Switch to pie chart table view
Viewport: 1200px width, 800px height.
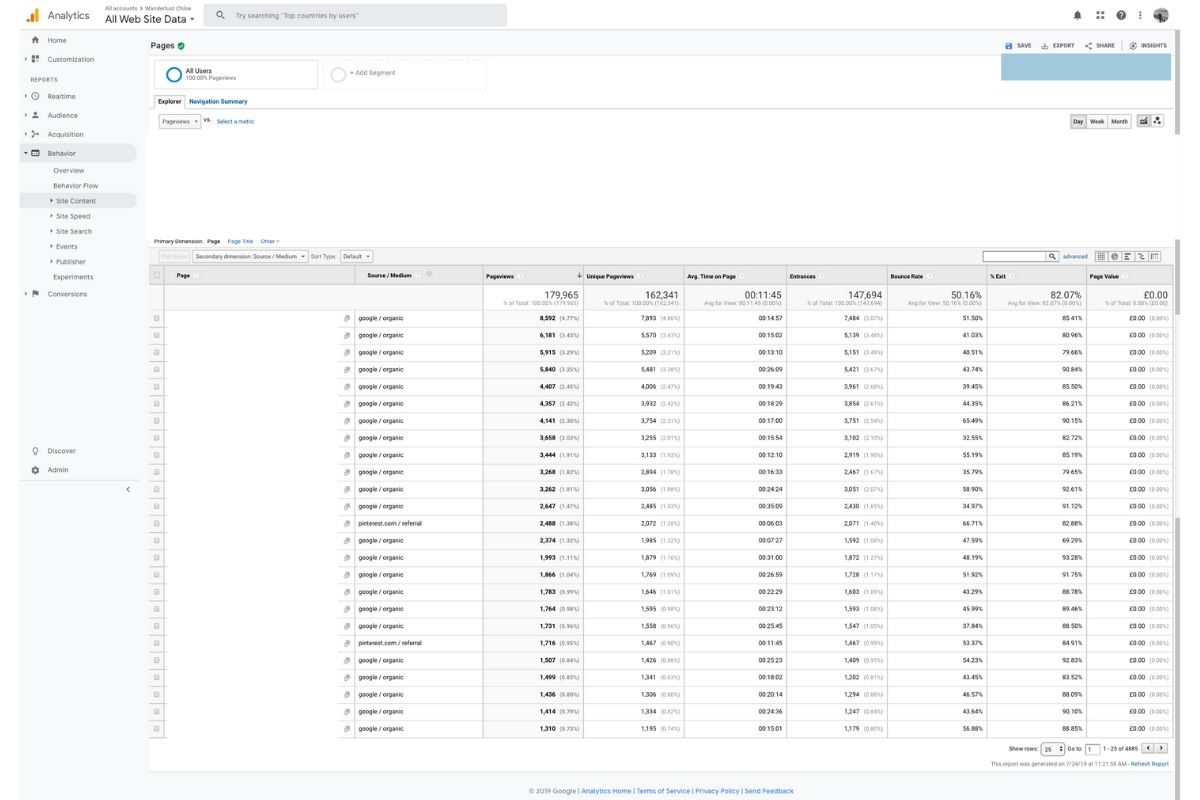[x=1115, y=257]
